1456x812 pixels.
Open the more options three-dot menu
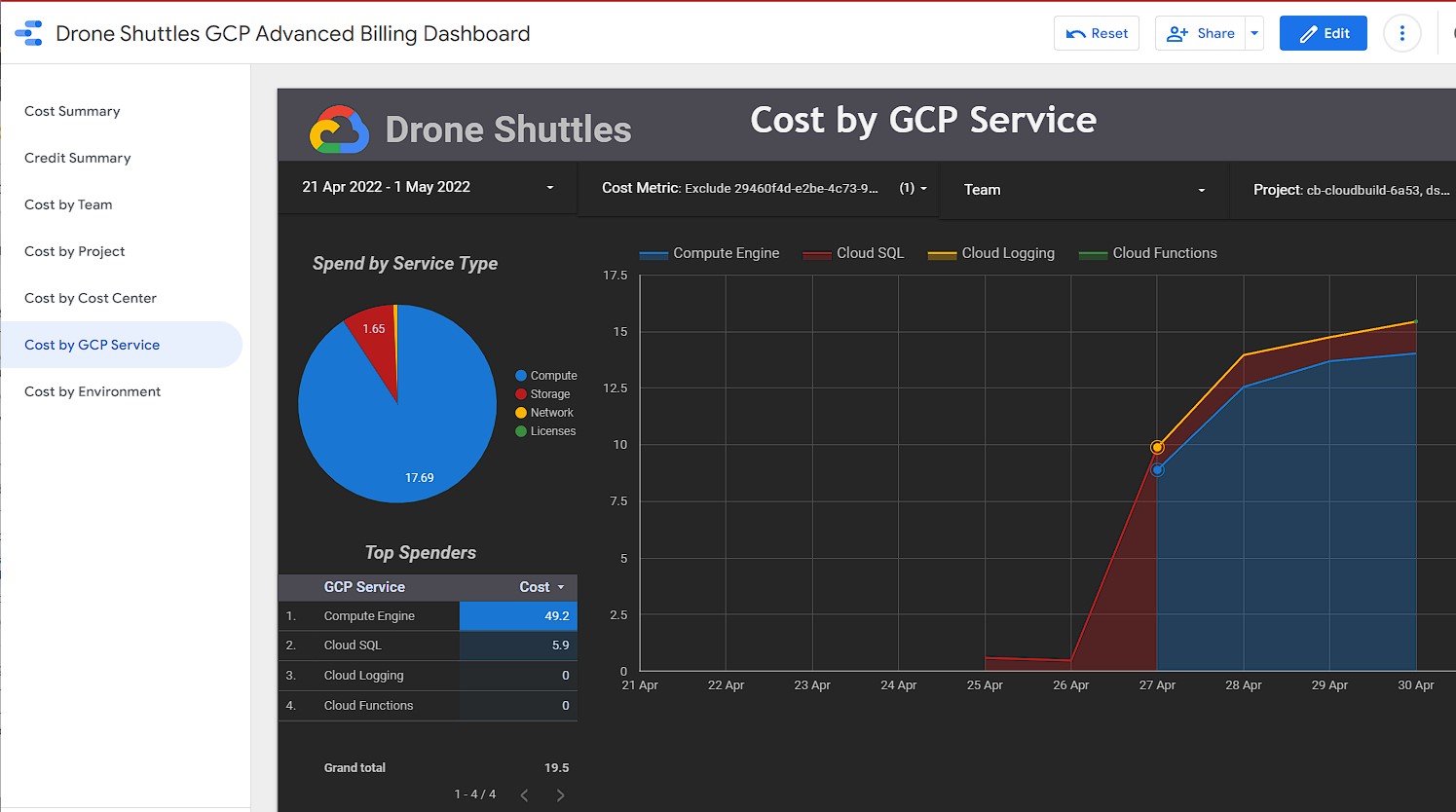(x=1402, y=33)
